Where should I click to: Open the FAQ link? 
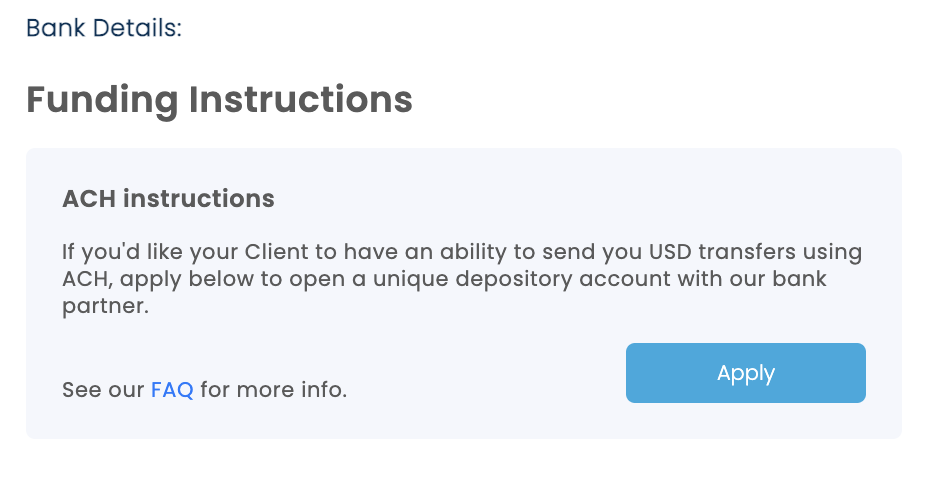click(172, 389)
